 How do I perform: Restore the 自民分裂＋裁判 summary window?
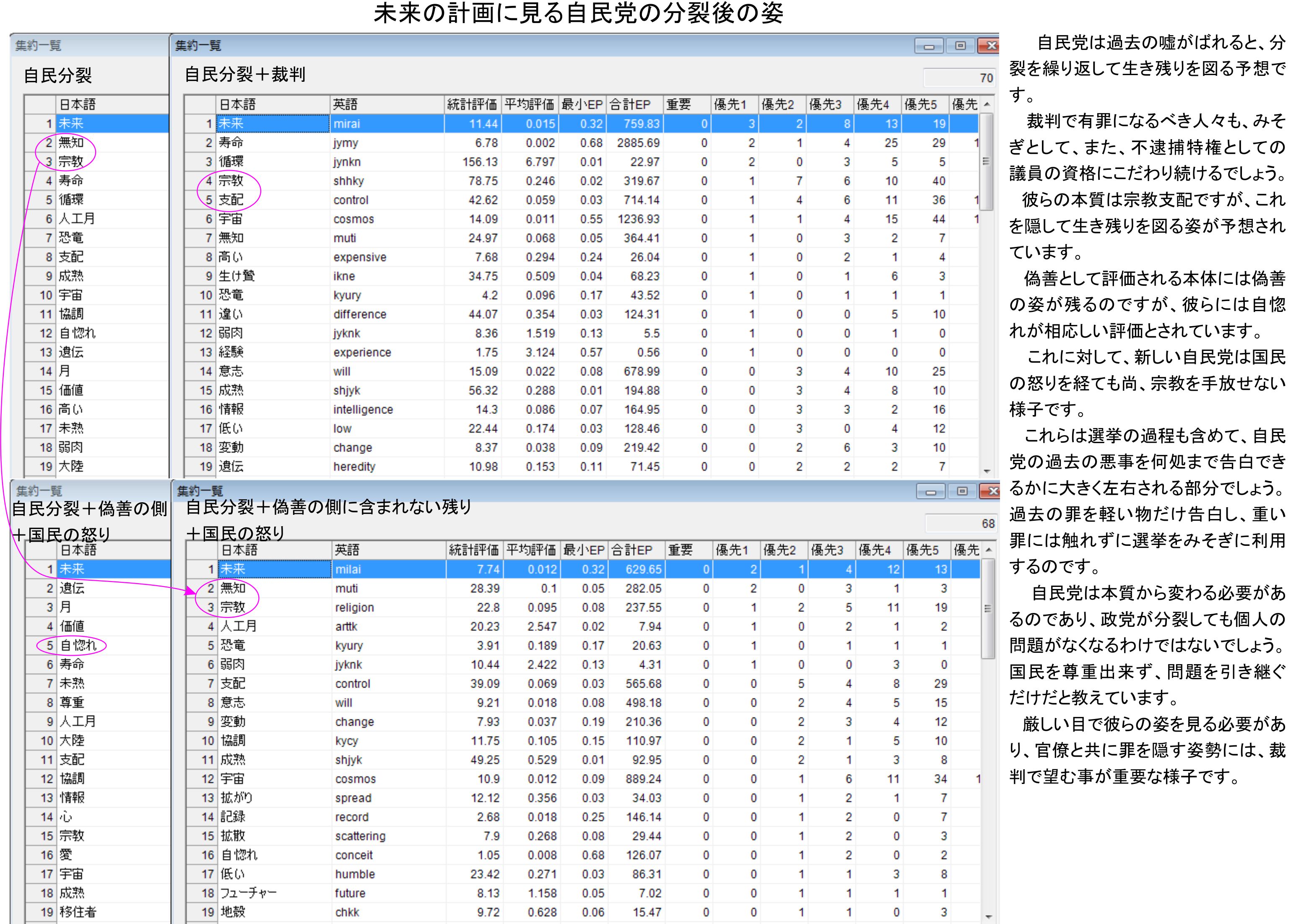click(960, 46)
